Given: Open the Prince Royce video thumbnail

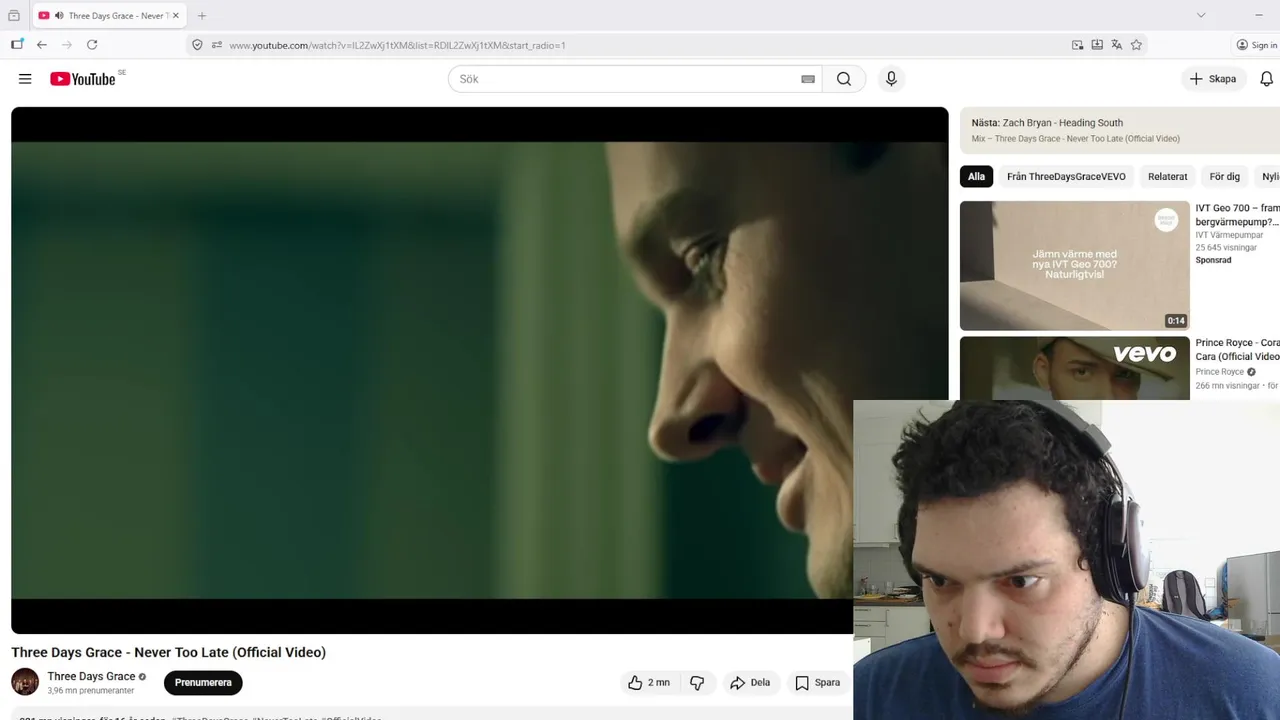Looking at the screenshot, I should click(1075, 368).
